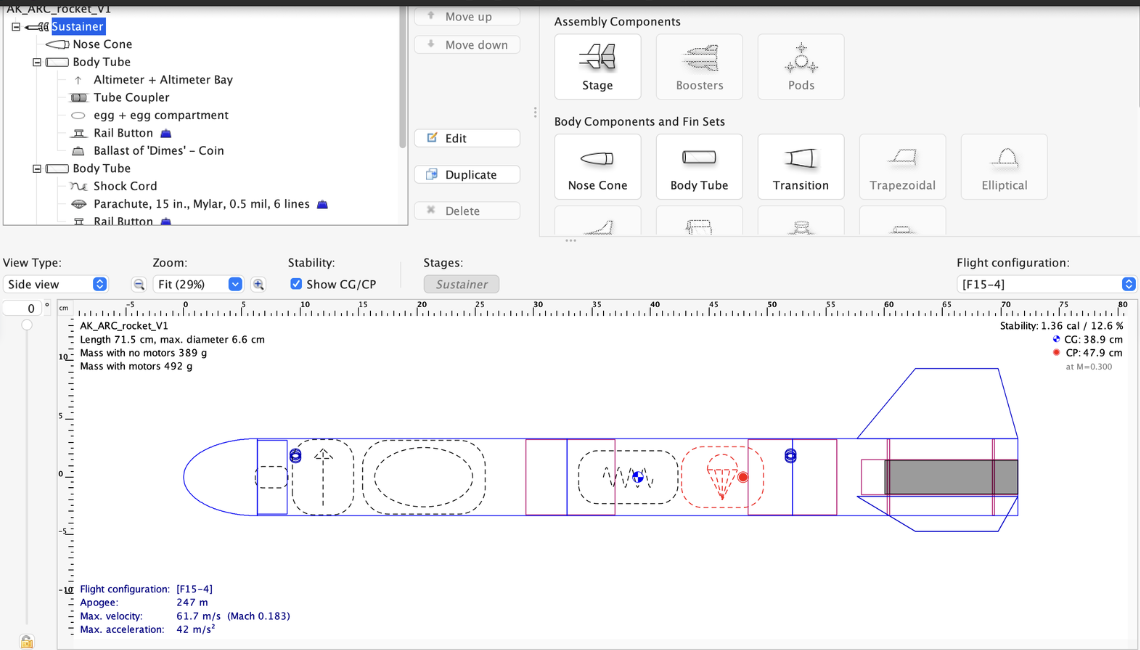
Task: Open the Zoom level dropdown
Action: [198, 284]
